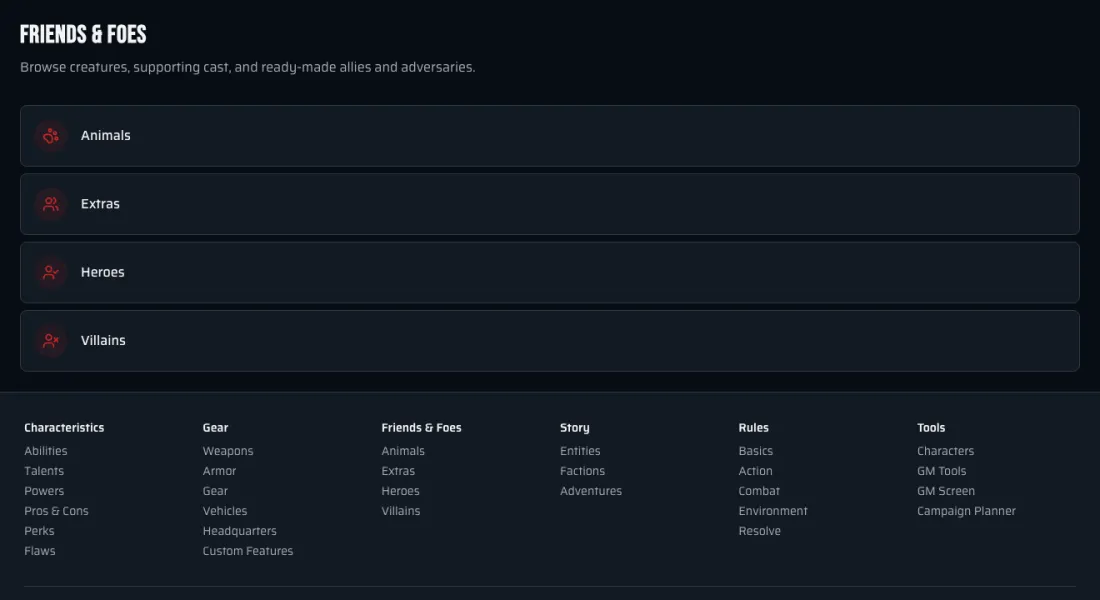The width and height of the screenshot is (1100, 600).
Task: Open Campaign Planner footer link
Action: 966,511
